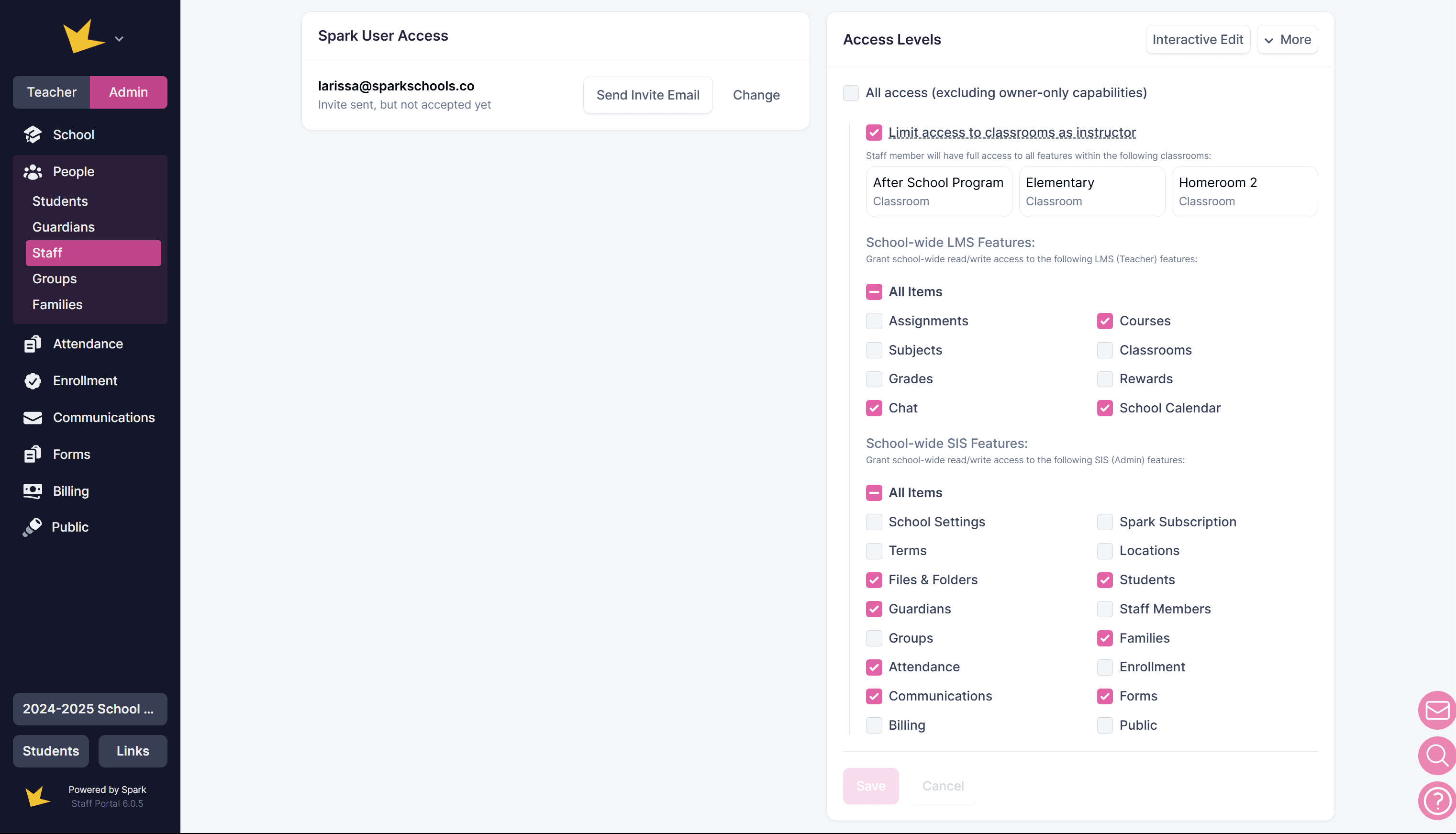Click the Interactive Edit button

click(x=1197, y=40)
